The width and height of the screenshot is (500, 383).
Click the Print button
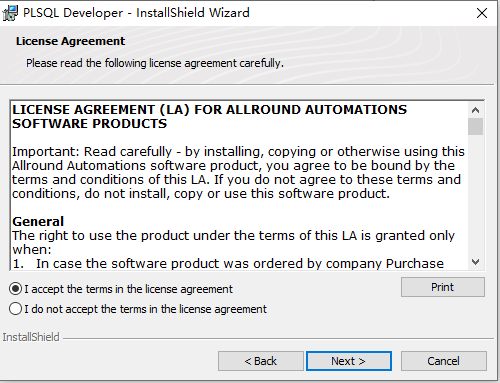click(443, 287)
